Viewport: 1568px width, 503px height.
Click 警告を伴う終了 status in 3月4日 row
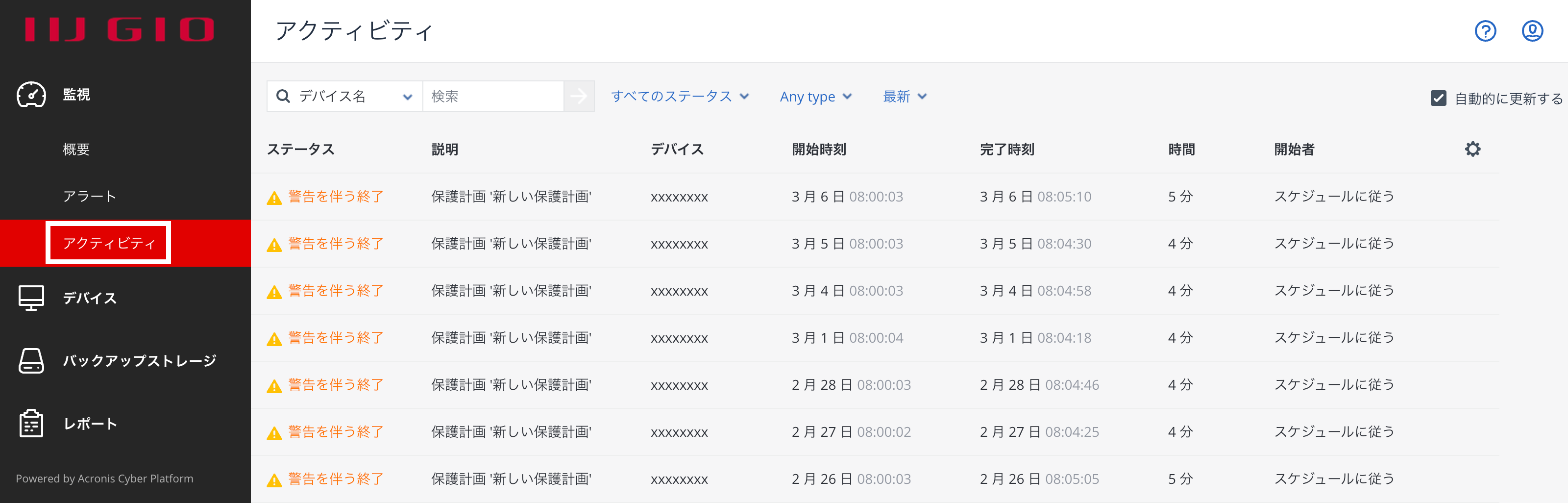pos(336,290)
